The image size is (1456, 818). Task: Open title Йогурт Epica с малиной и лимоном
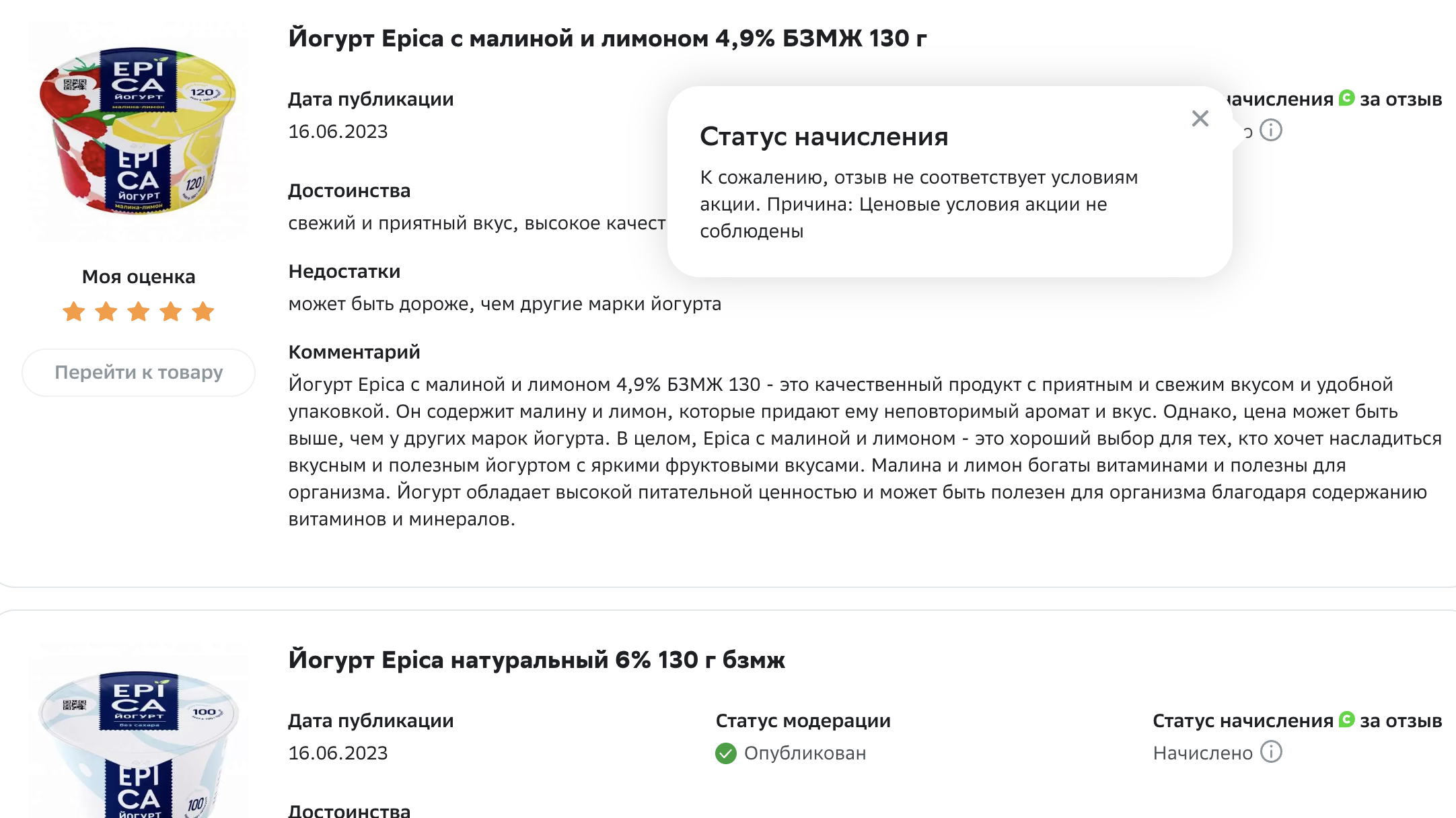[608, 38]
